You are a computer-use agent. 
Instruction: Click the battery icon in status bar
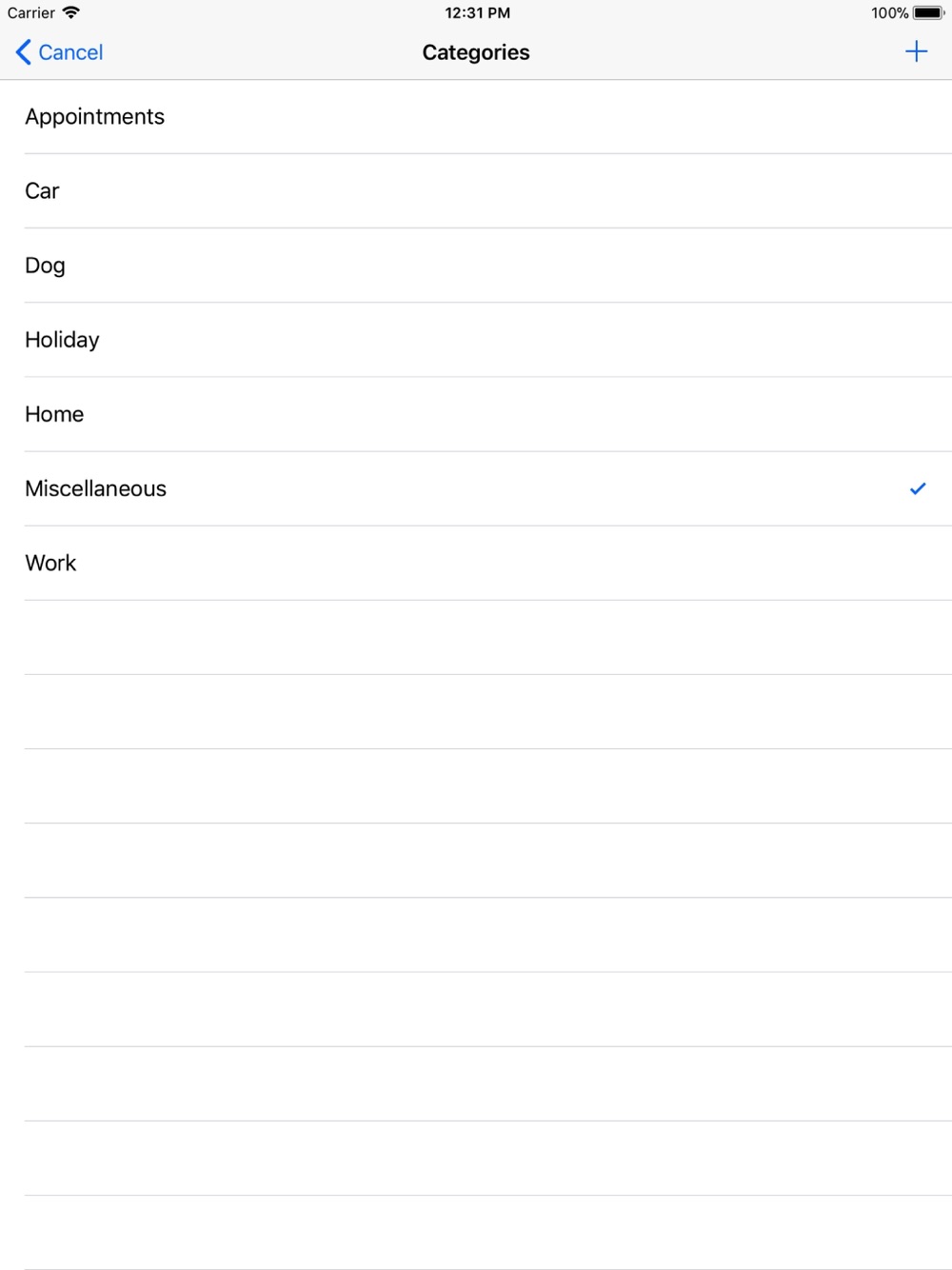pos(928,12)
